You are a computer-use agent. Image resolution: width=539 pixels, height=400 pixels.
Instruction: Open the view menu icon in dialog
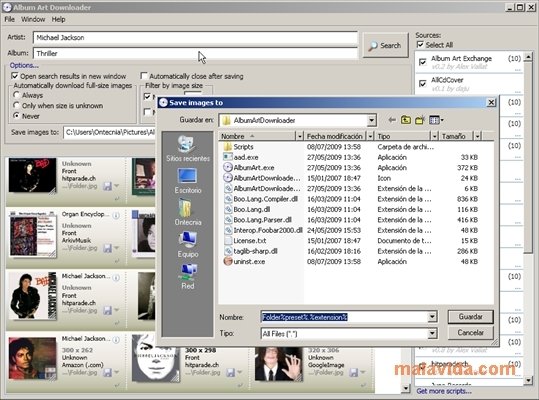(x=436, y=120)
